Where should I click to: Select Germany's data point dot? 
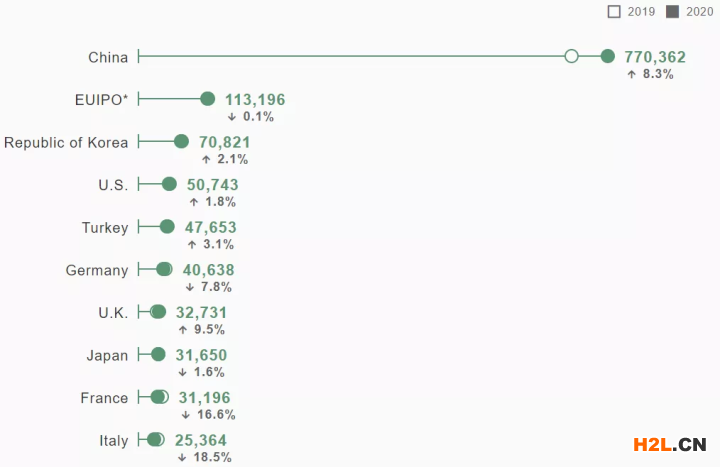coord(164,269)
